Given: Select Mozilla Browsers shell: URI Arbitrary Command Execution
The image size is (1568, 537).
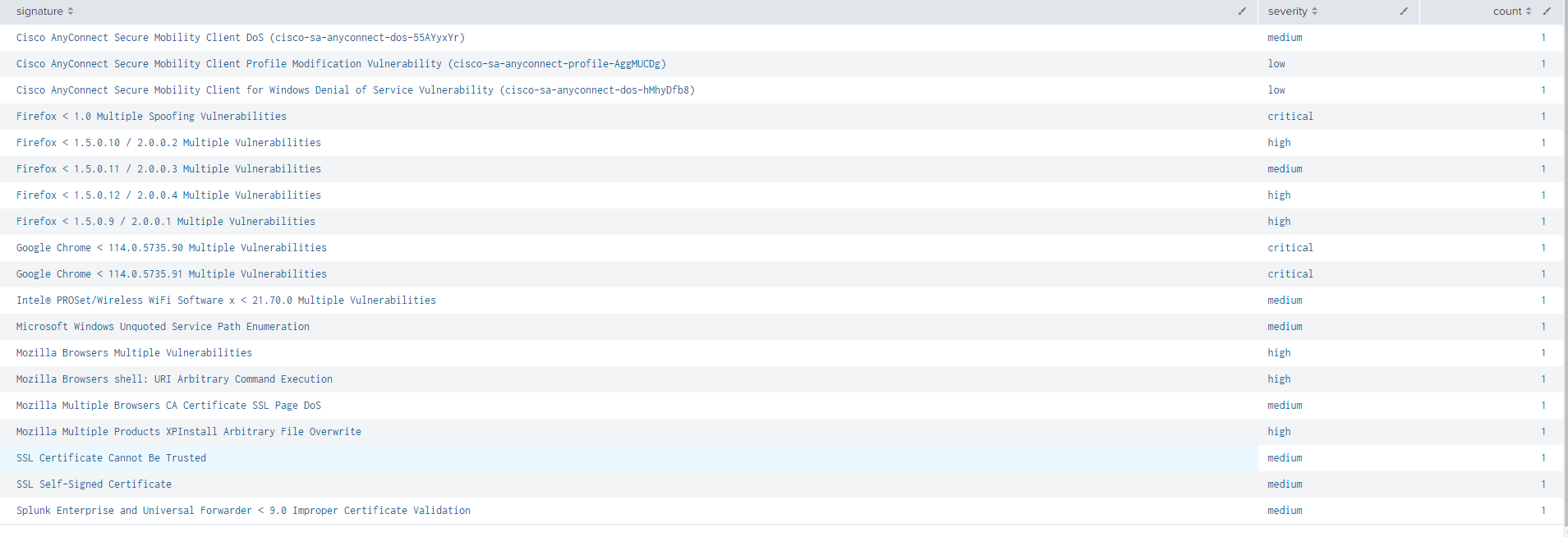Looking at the screenshot, I should point(174,379).
